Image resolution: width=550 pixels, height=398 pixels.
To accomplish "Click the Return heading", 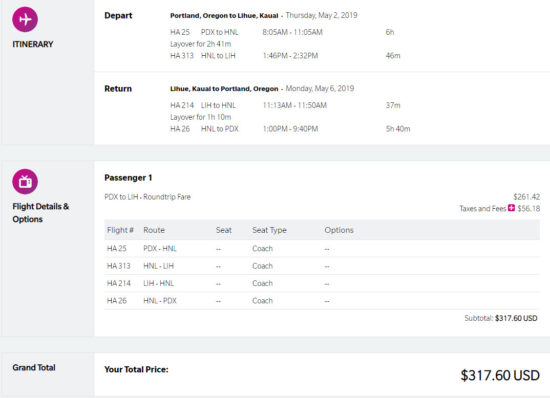I will coord(118,89).
